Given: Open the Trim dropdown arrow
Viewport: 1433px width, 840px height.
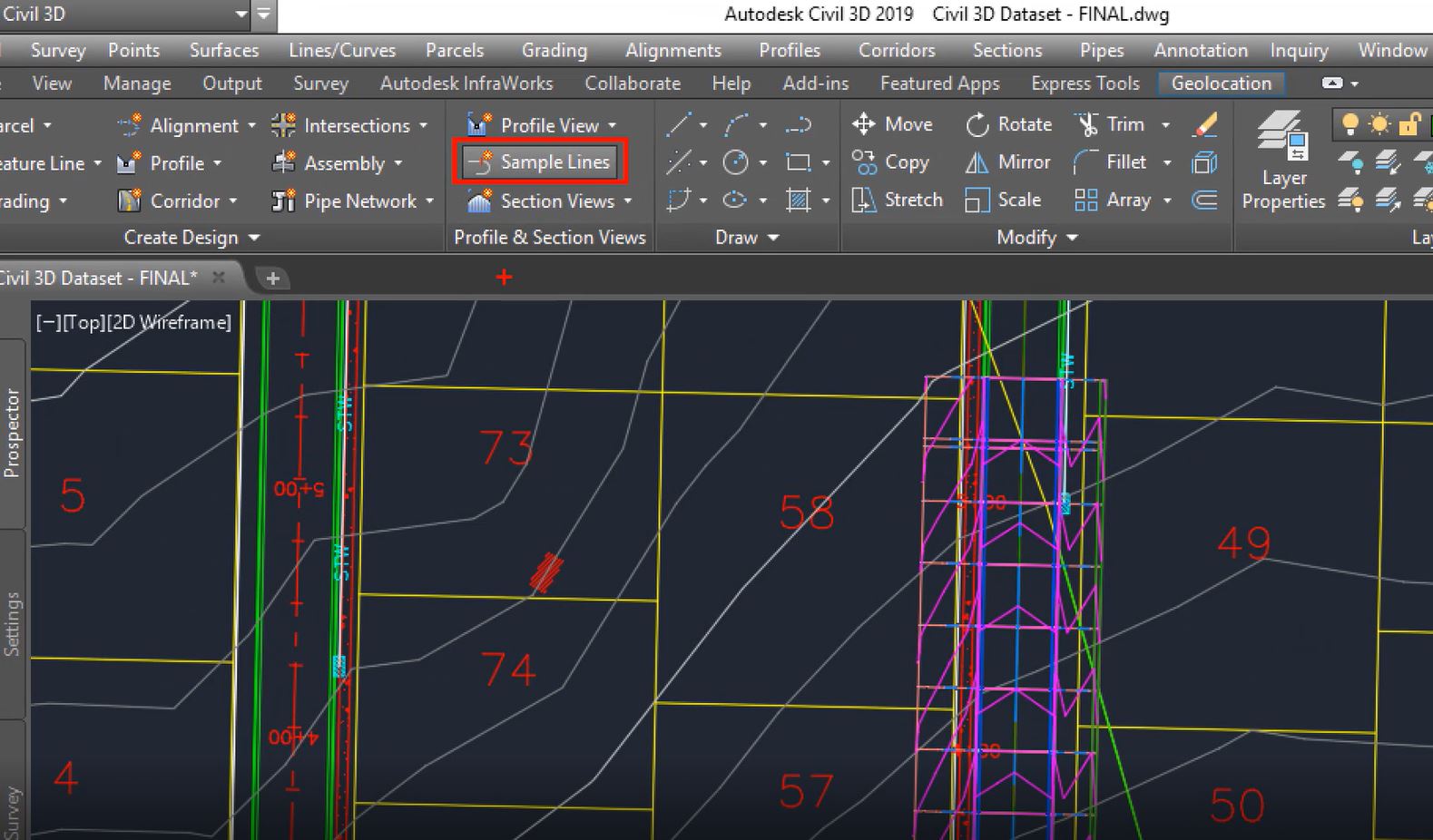Looking at the screenshot, I should (1166, 125).
